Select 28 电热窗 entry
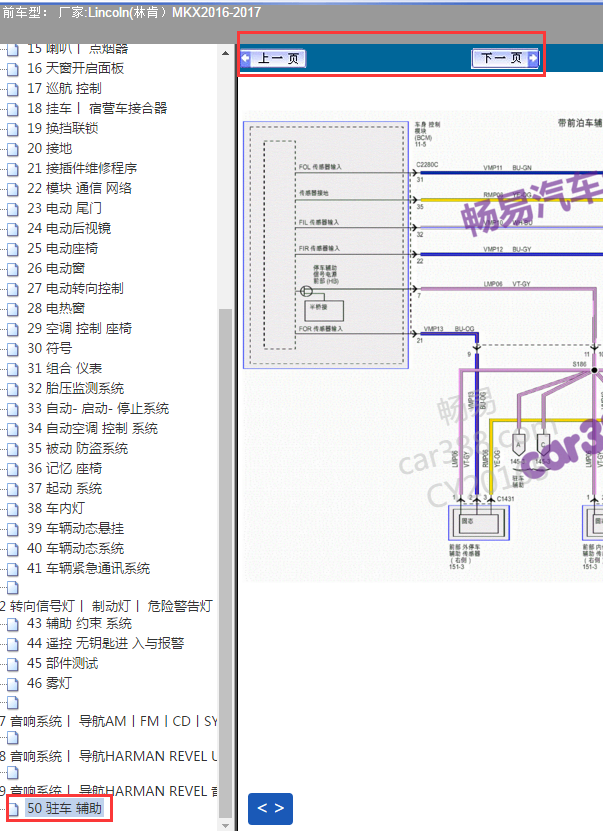Viewport: 603px width, 831px height. click(x=56, y=308)
